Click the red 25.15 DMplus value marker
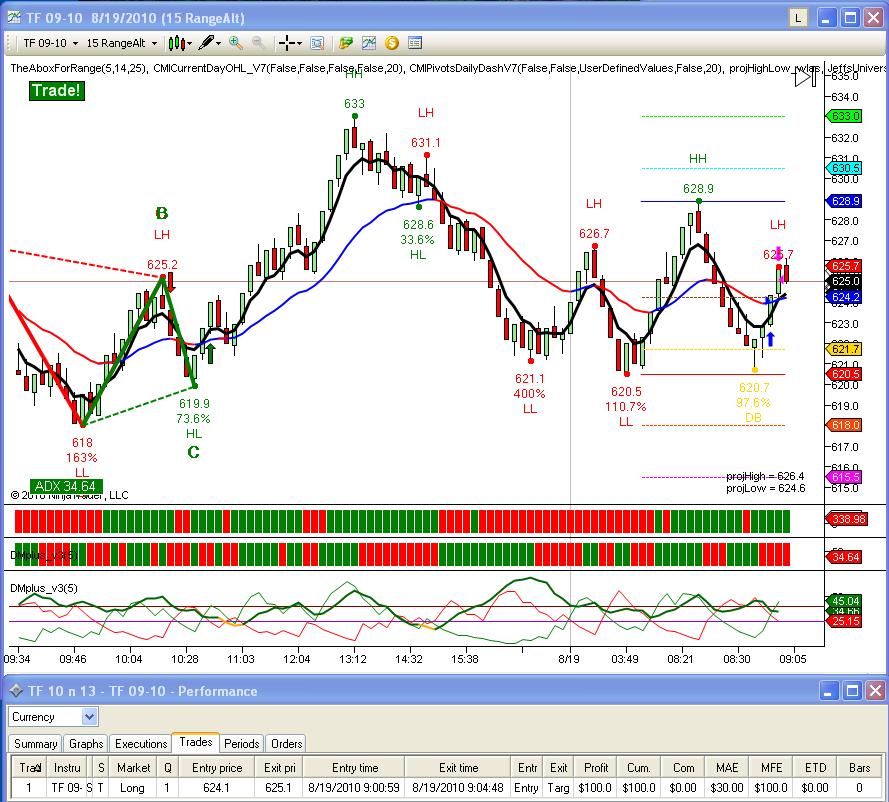This screenshot has width=889, height=802. [x=844, y=622]
